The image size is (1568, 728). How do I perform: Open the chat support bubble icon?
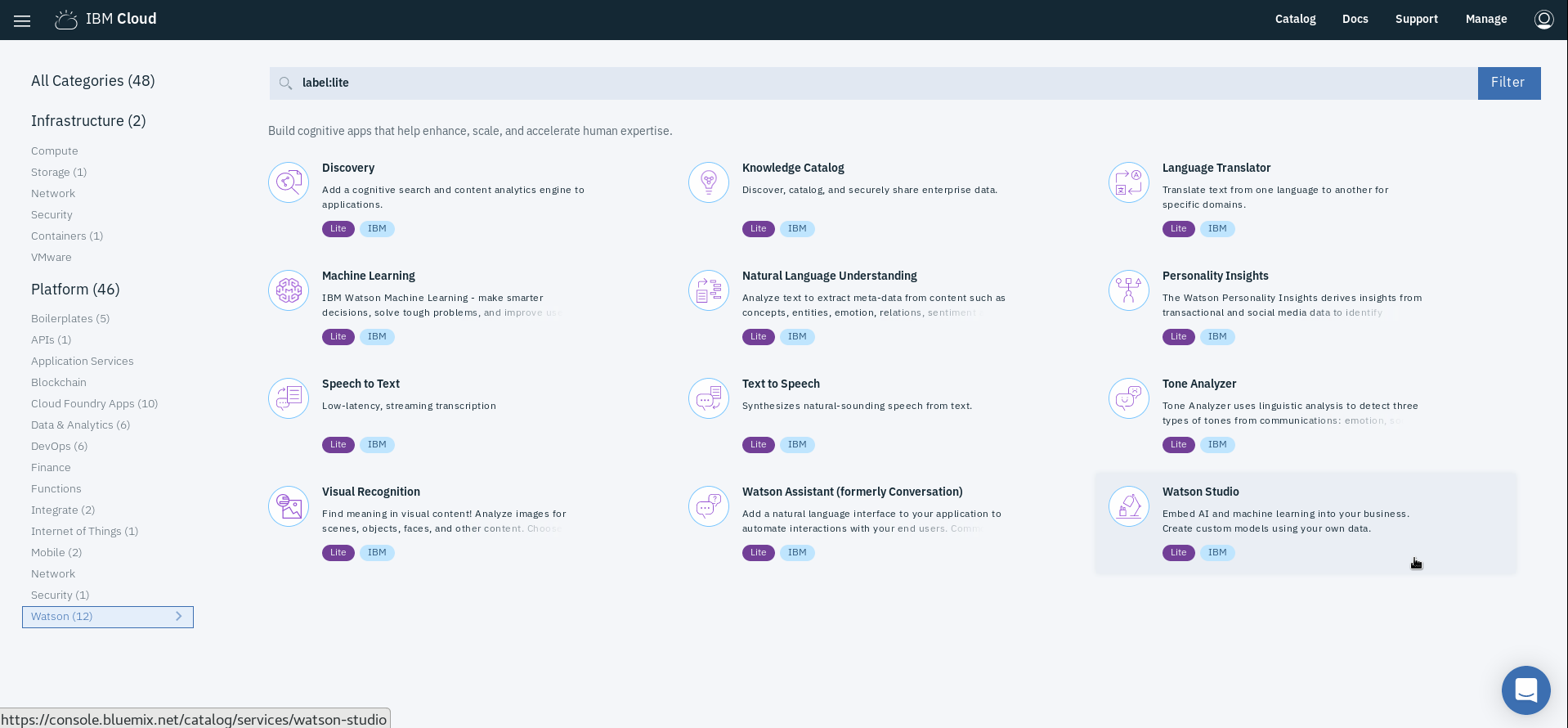(1525, 690)
